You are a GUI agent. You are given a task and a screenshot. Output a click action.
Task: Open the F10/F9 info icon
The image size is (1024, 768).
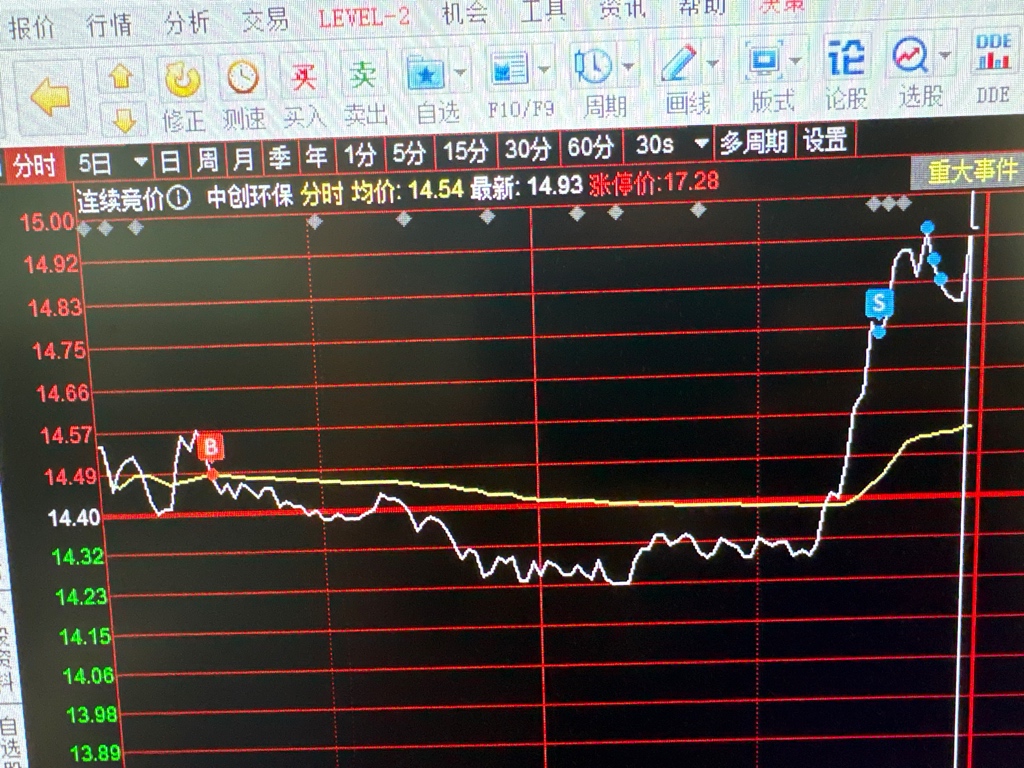pos(509,69)
